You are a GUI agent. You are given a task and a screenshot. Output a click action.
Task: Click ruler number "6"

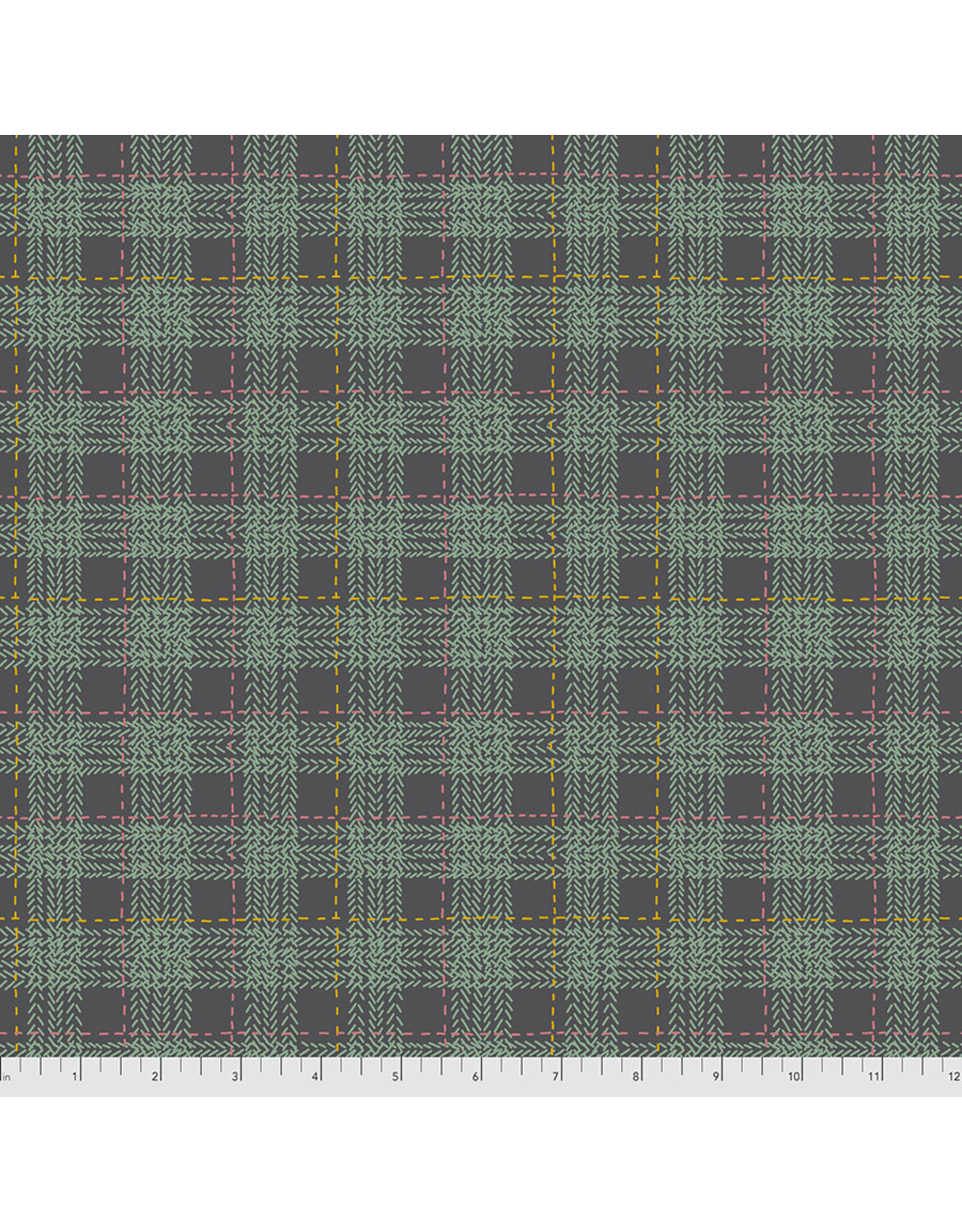click(x=476, y=1077)
